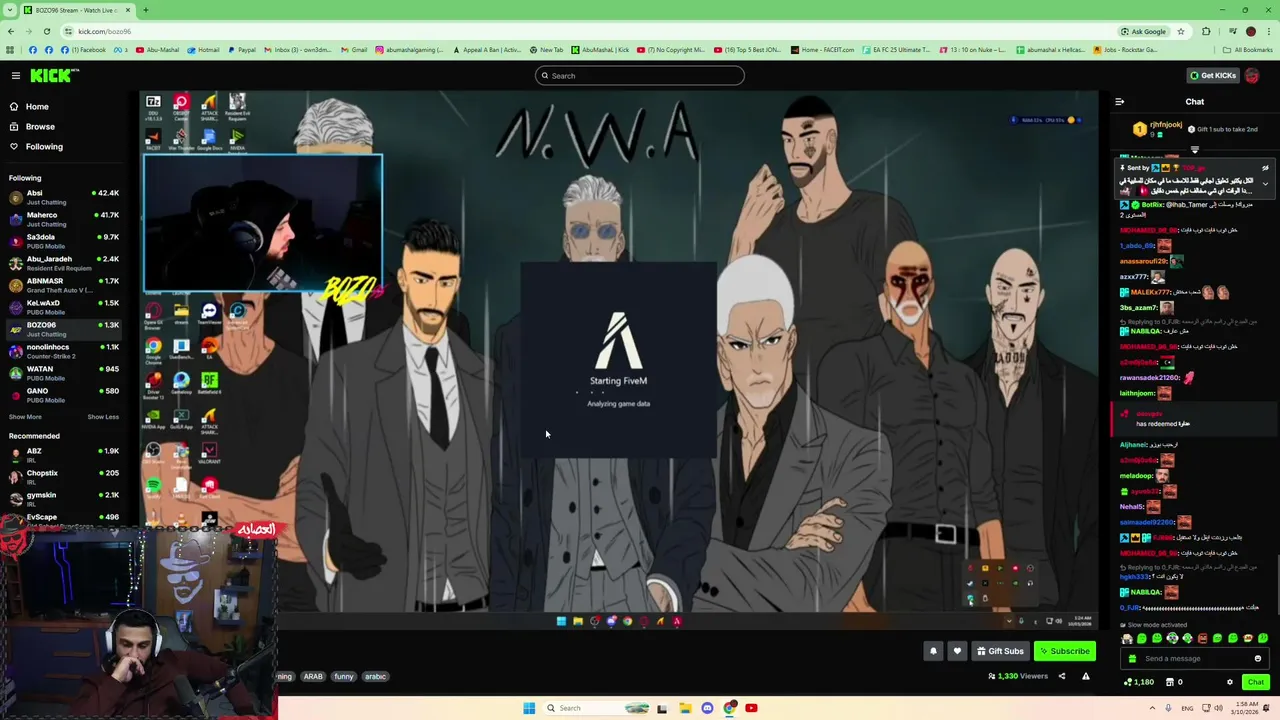
Task: Open gymskin recommended channel
Action: tap(64, 499)
